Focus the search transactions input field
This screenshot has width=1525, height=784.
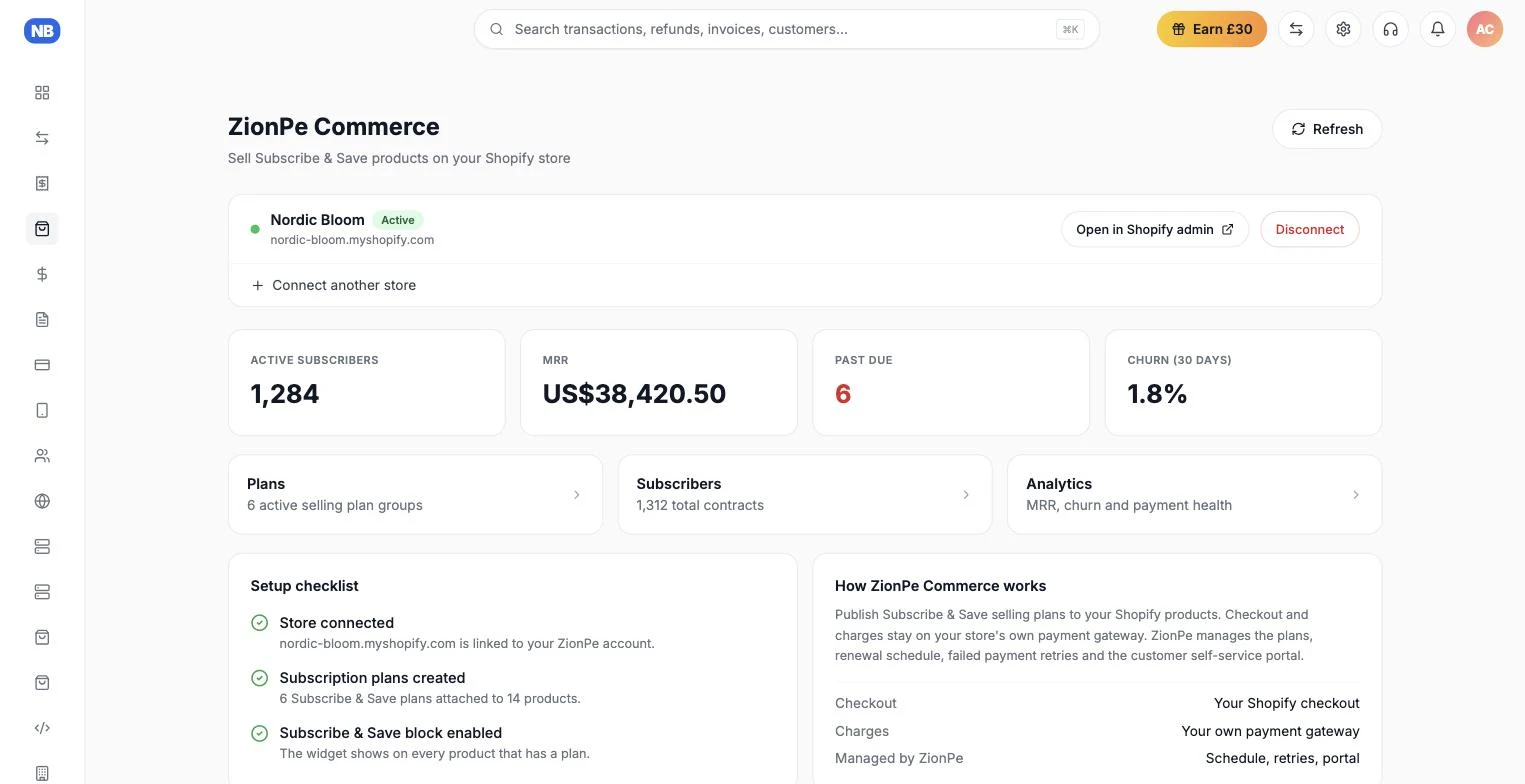[x=787, y=29]
